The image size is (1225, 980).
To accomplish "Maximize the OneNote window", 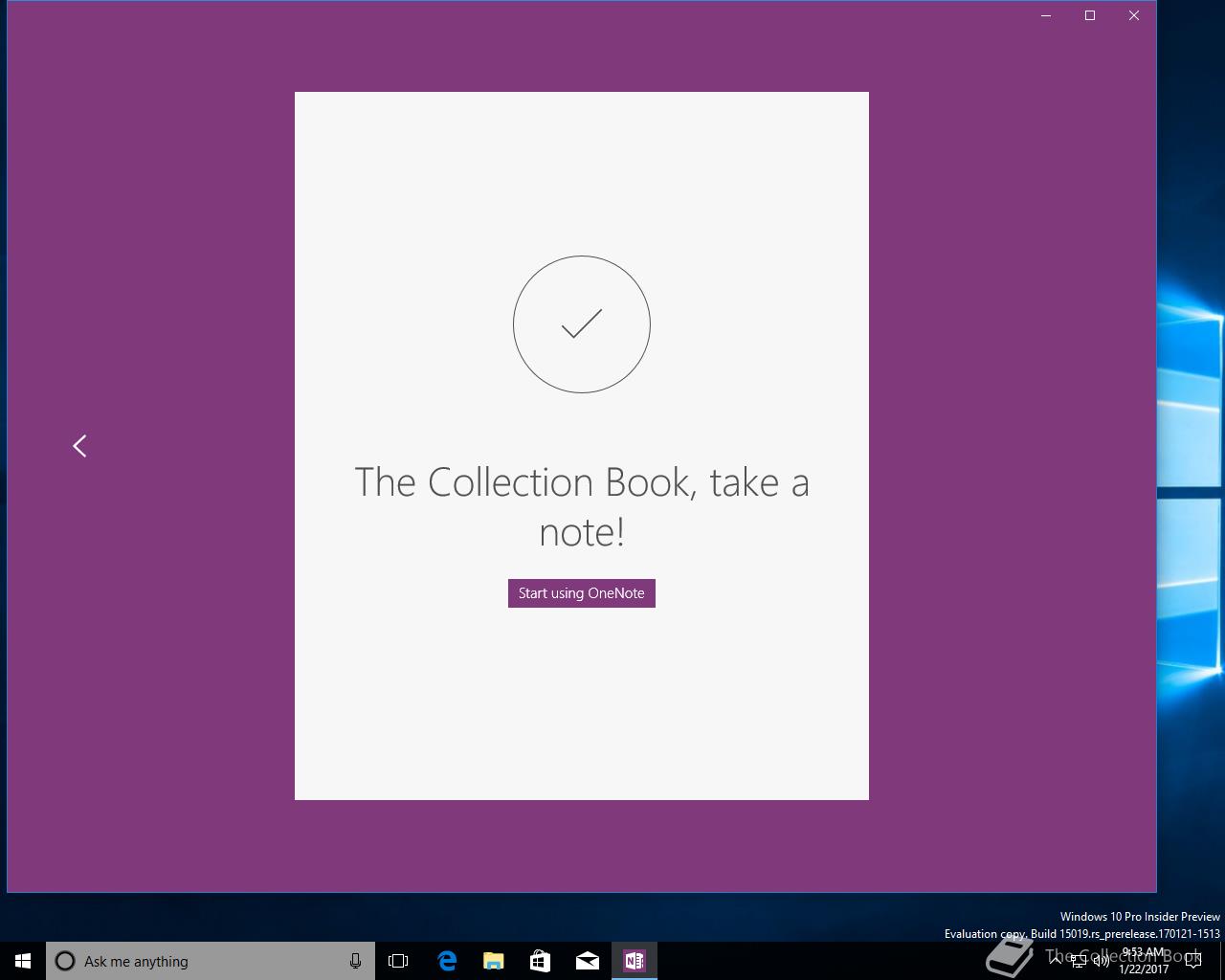I will pyautogui.click(x=1090, y=15).
